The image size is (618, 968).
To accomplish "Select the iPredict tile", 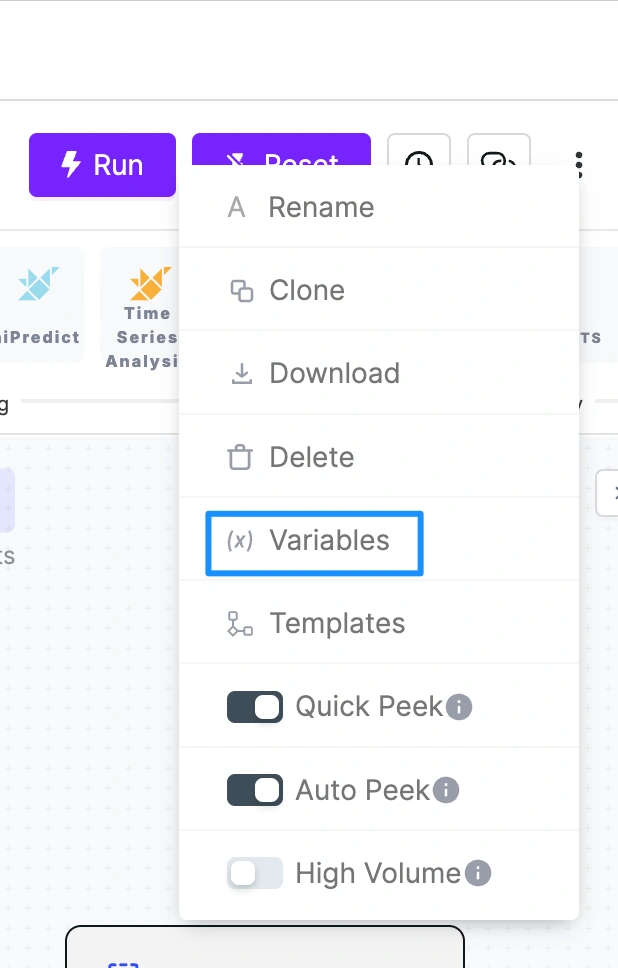I will 41,305.
